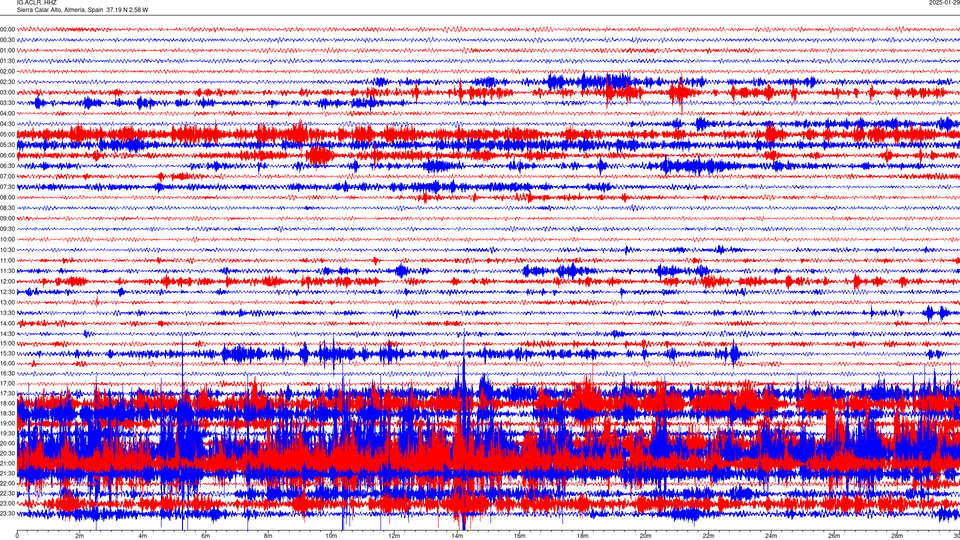Select the 09:30 time row label
Viewport: 960px width, 540px height.
pos(7,229)
